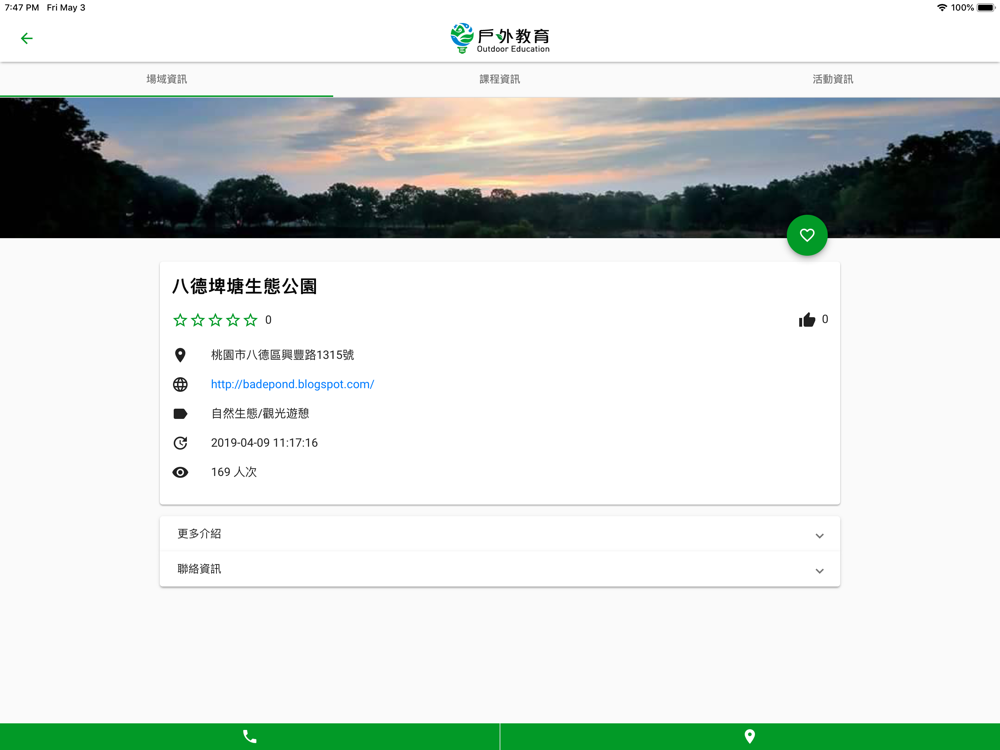This screenshot has width=1000, height=750.
Task: Expand the 聯絡資訊 section
Action: (x=500, y=569)
